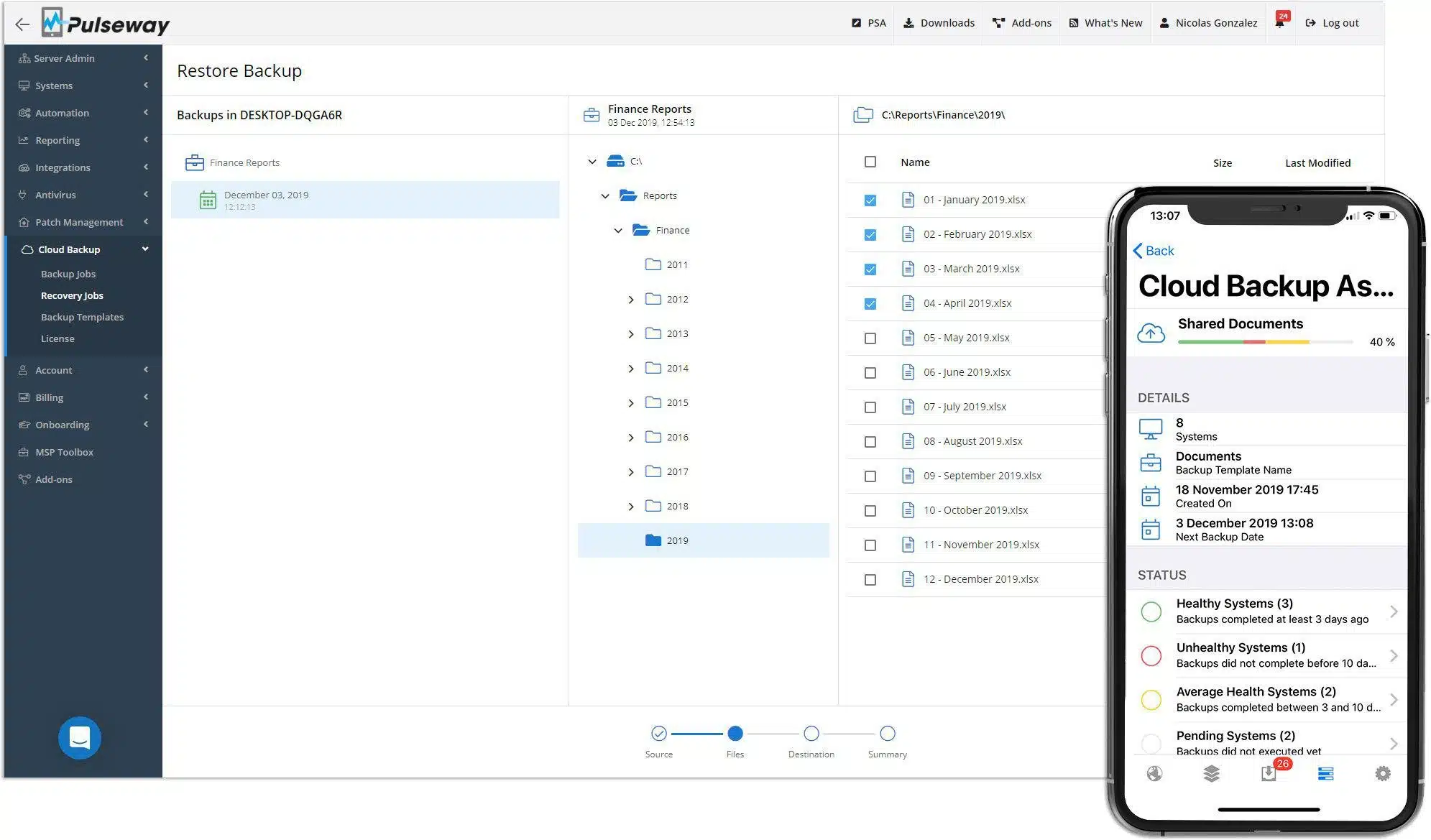Image resolution: width=1431 pixels, height=840 pixels.
Task: Toggle the select-all checkbox beside Name
Action: pyautogui.click(x=870, y=162)
